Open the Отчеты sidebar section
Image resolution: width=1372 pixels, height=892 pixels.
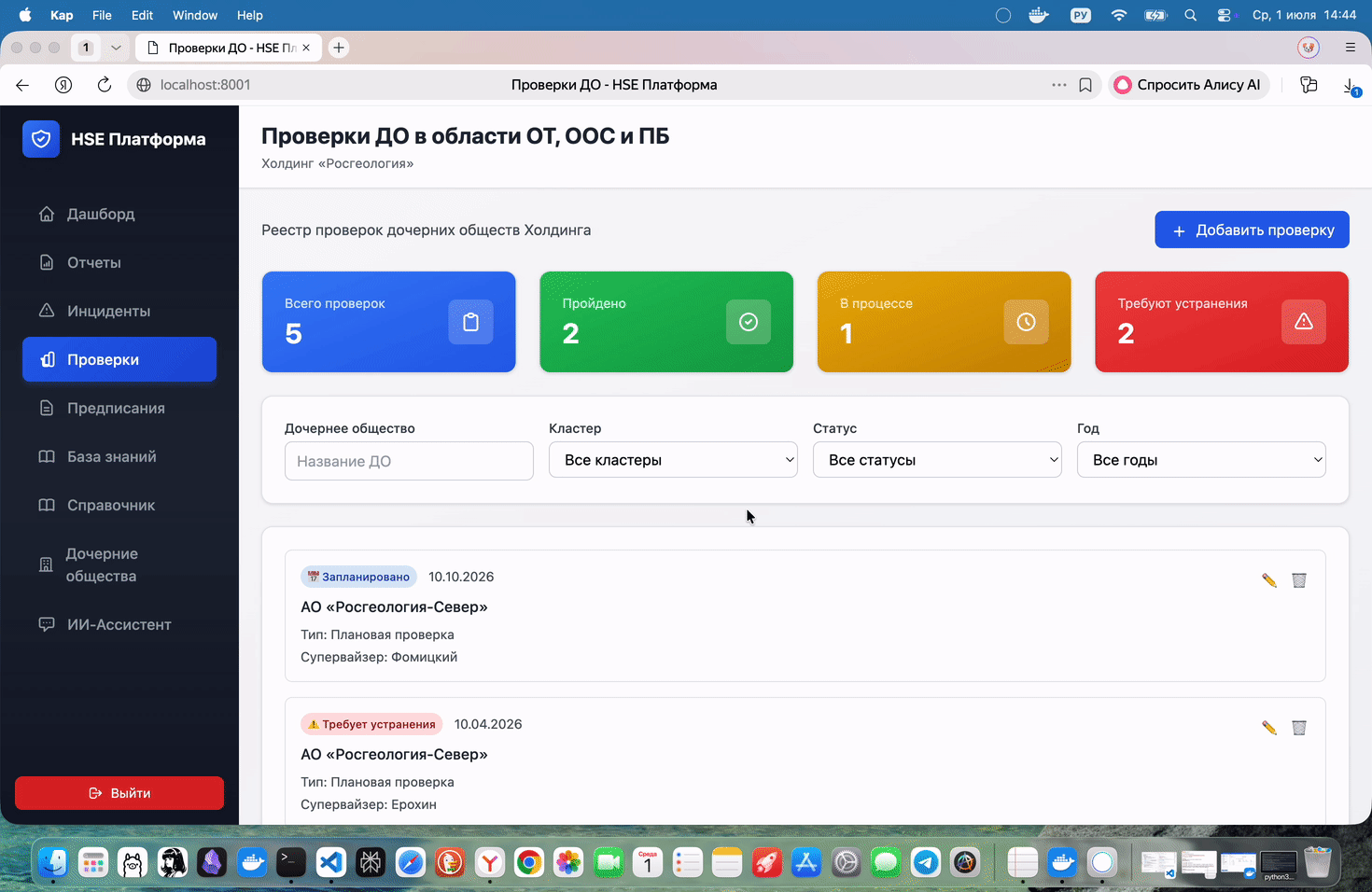click(x=119, y=262)
